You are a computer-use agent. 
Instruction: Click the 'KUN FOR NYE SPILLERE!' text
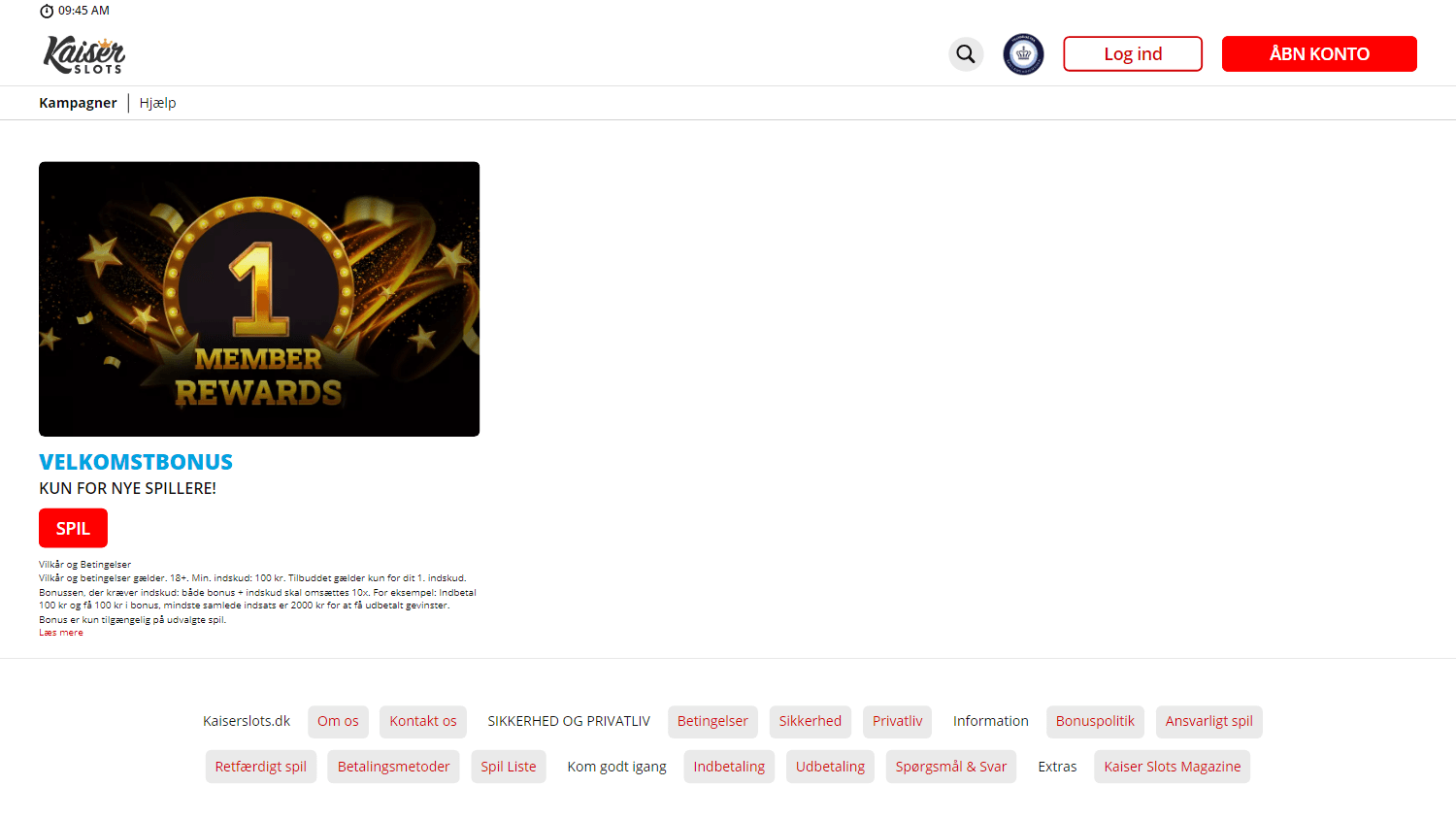[x=128, y=488]
